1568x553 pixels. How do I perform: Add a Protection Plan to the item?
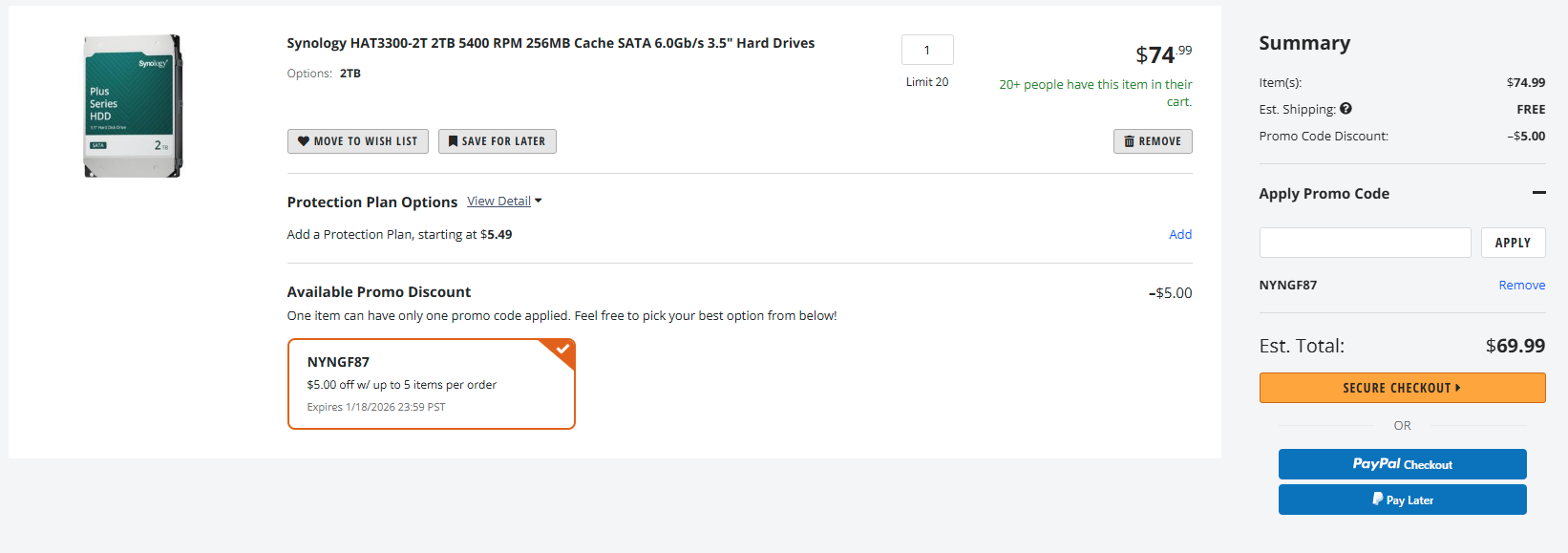(1180, 235)
